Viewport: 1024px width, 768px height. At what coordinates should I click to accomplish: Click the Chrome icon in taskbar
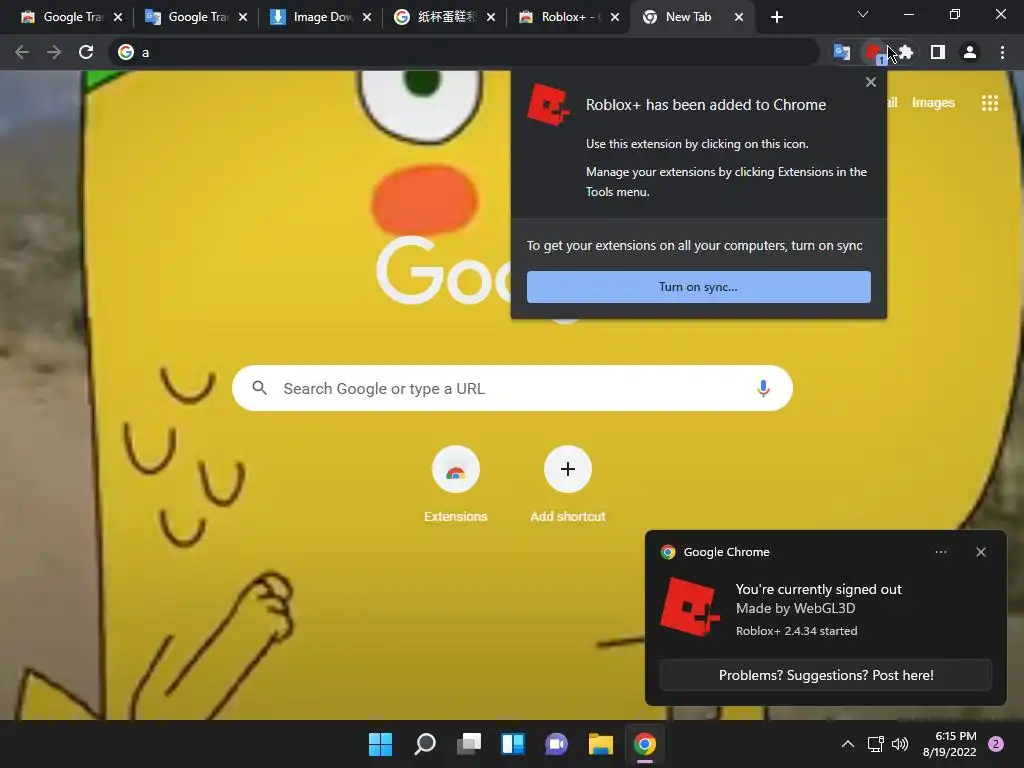[x=645, y=744]
